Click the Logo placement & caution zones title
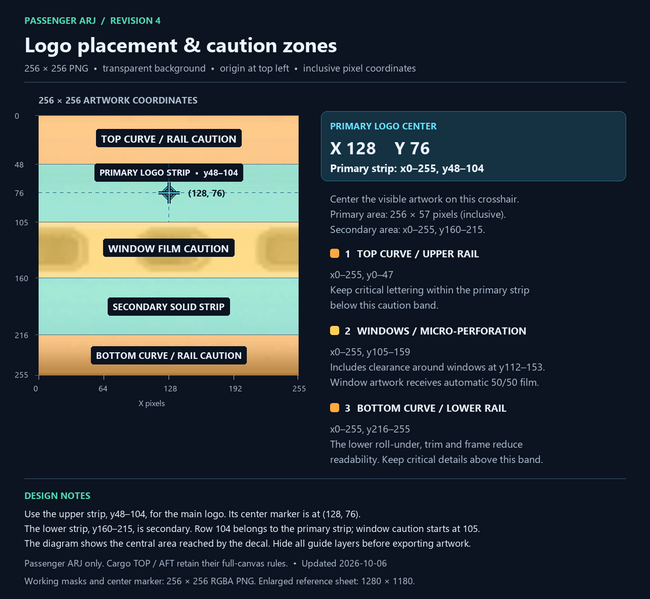 (181, 45)
